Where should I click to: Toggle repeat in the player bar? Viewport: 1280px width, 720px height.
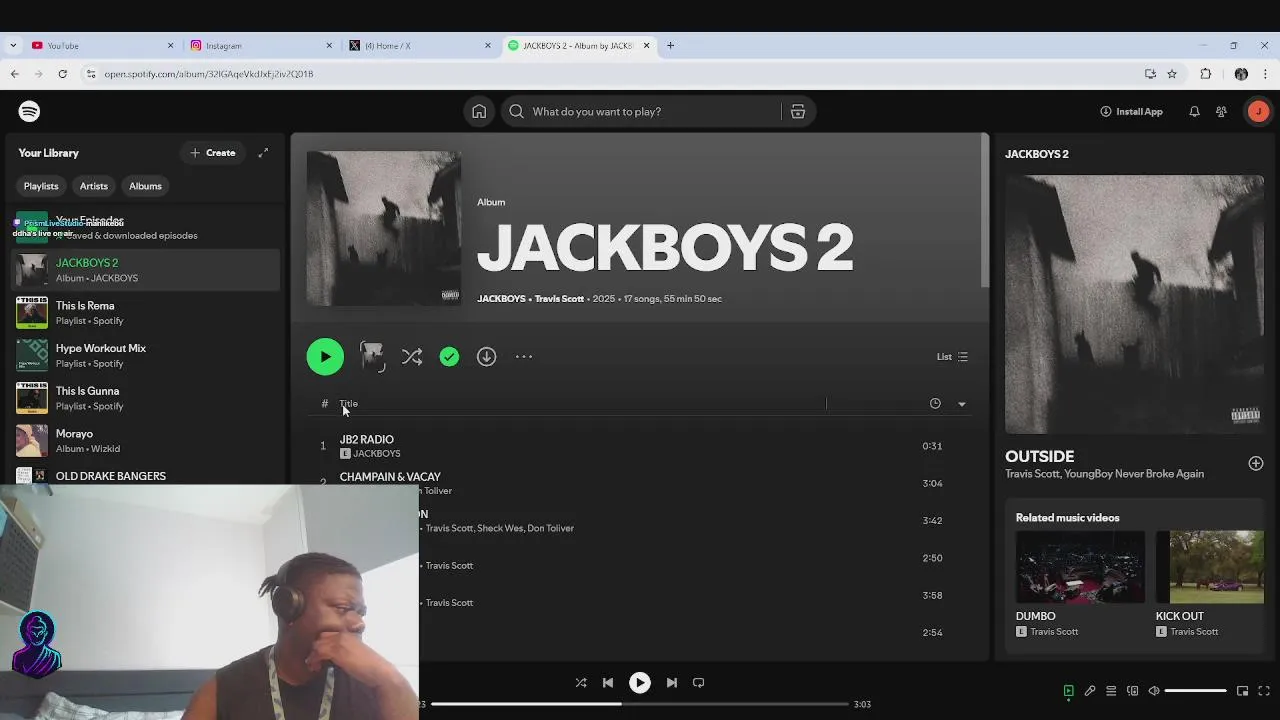(x=699, y=683)
